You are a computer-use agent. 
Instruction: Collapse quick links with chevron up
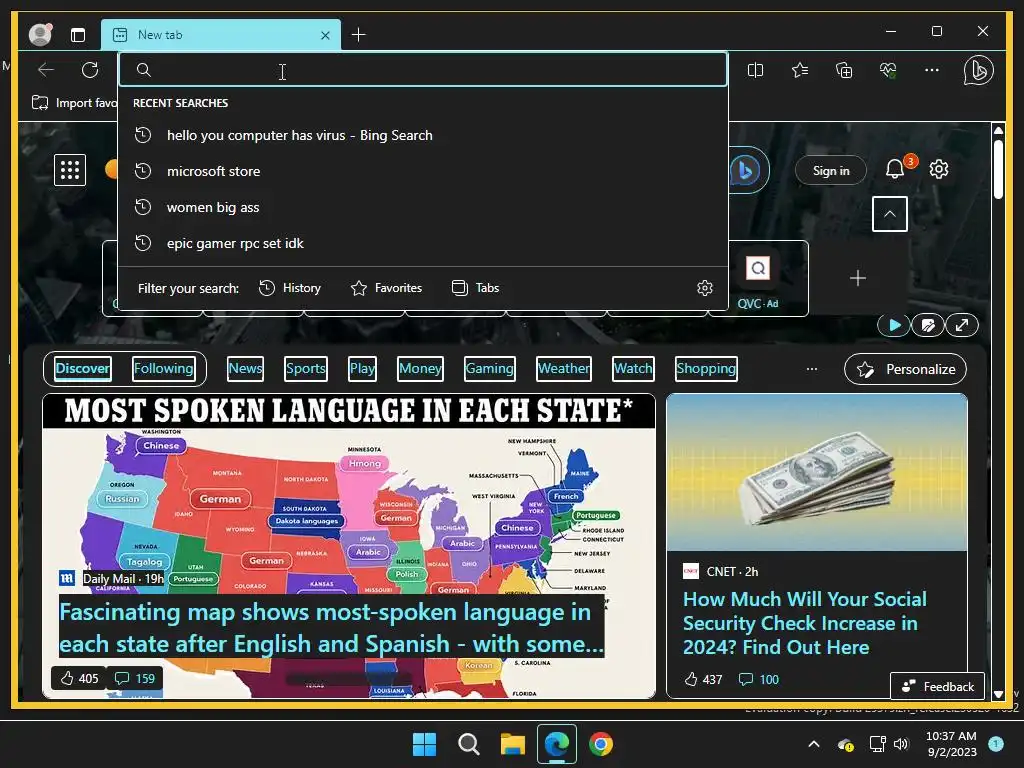click(889, 214)
